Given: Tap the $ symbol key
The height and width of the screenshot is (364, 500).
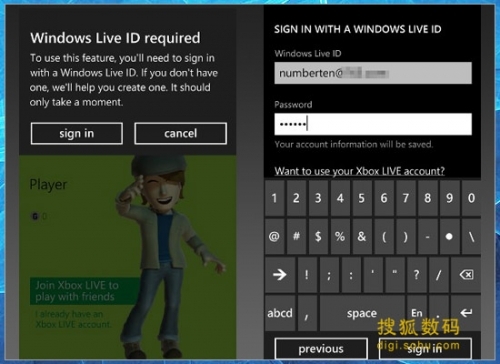Looking at the screenshot, I should [318, 236].
